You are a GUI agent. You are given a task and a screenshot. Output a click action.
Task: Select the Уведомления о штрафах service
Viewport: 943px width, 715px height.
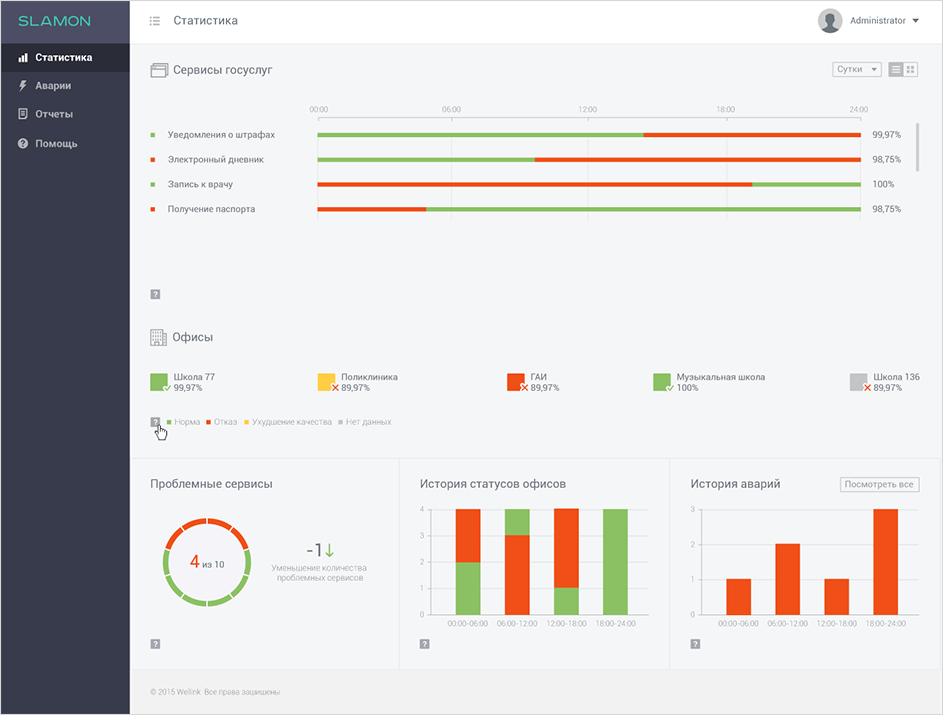coord(221,135)
